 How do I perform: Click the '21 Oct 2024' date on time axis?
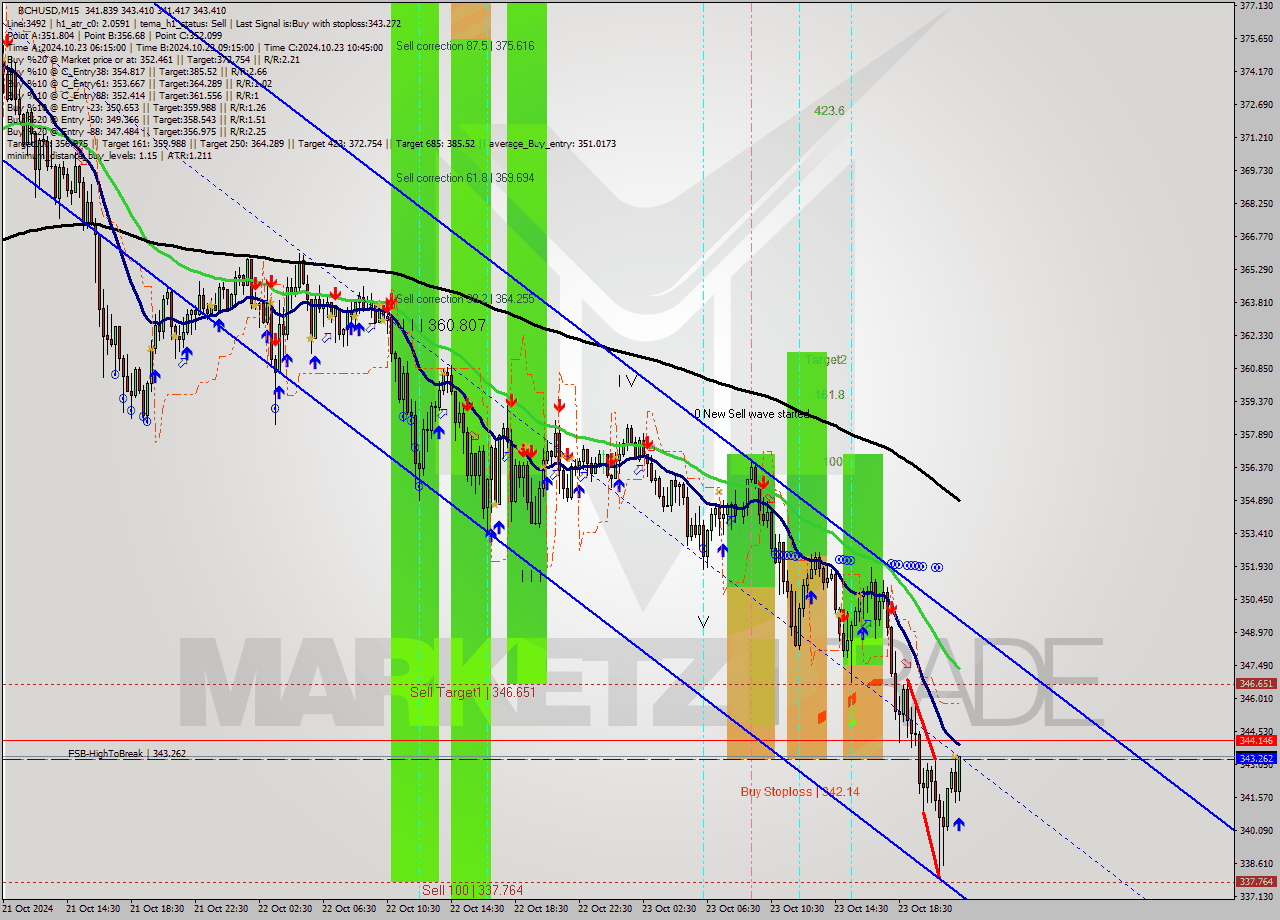pos(27,909)
